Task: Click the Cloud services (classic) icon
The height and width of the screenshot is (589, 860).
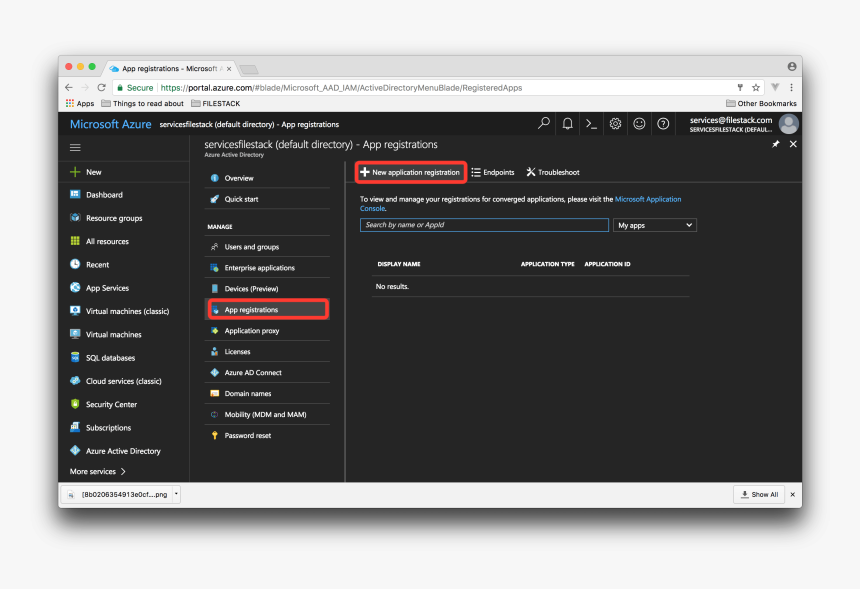Action: click(x=75, y=381)
